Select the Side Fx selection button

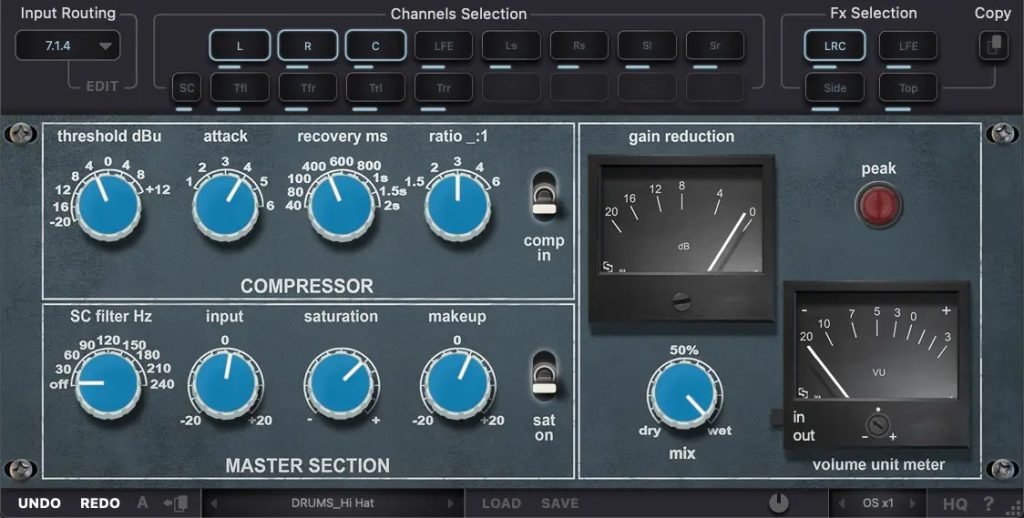point(835,88)
